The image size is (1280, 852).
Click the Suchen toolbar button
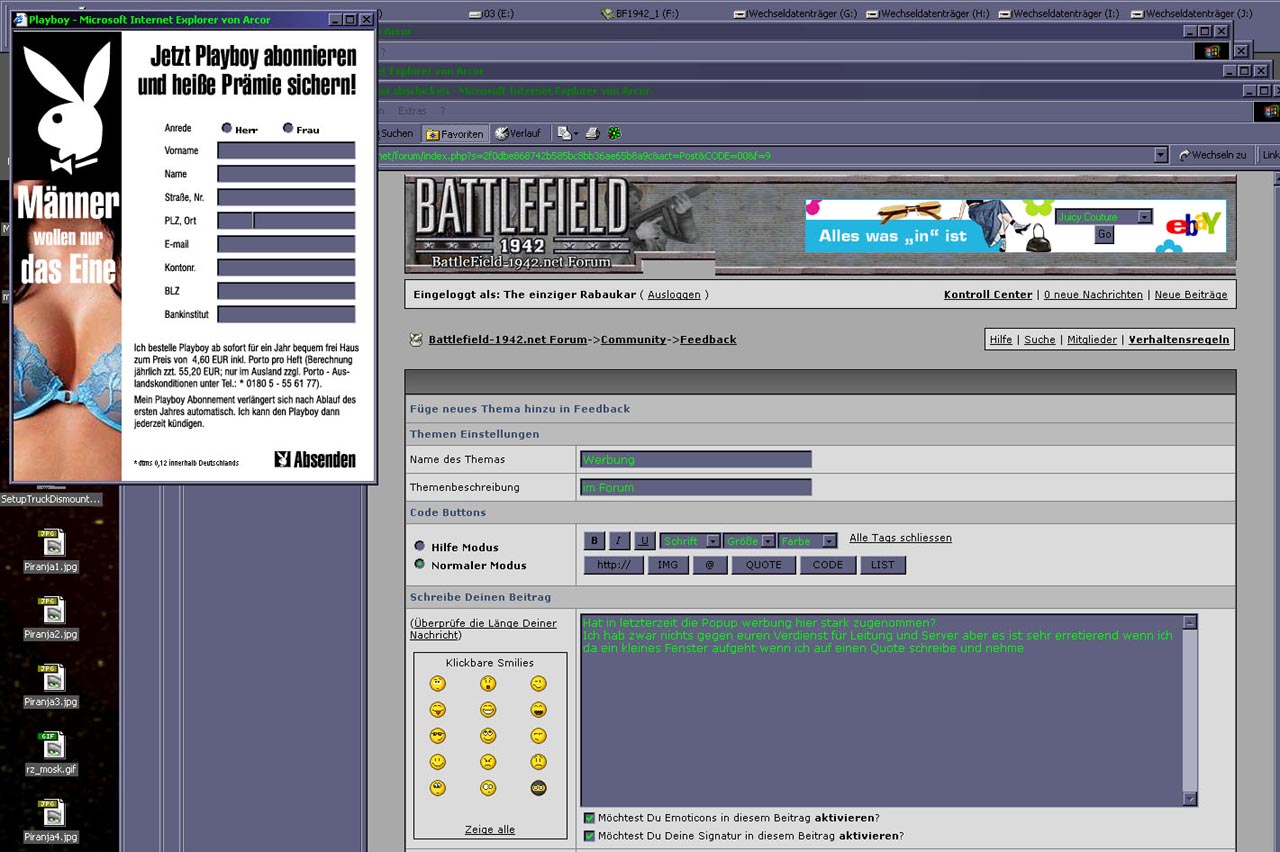396,133
